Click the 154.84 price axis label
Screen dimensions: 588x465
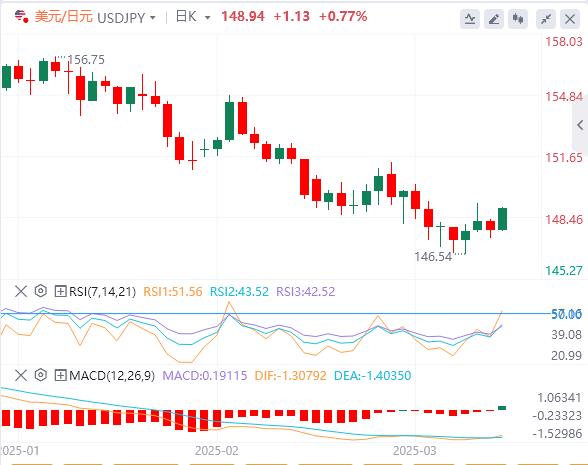[564, 97]
